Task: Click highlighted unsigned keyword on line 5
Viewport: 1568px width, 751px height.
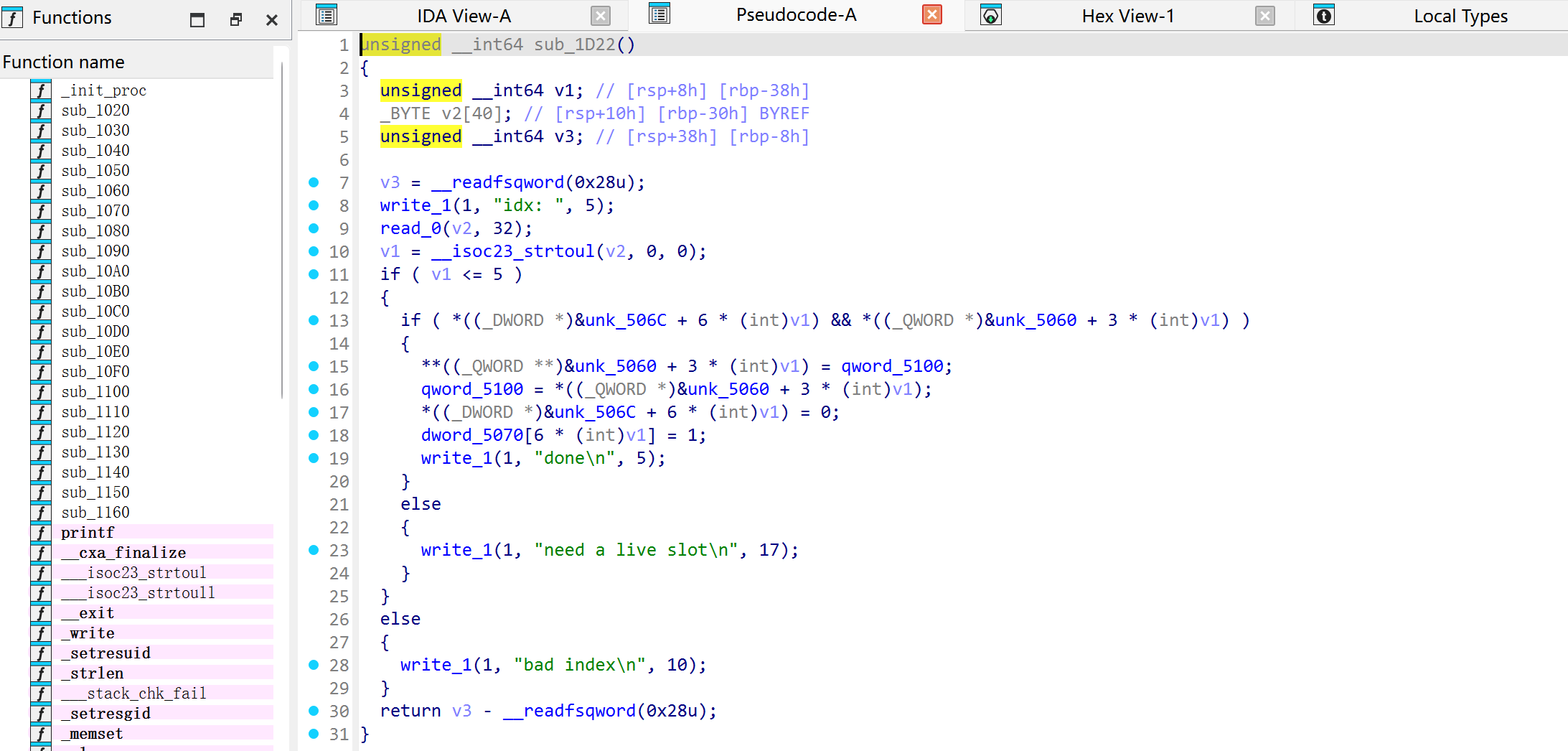Action: click(421, 136)
